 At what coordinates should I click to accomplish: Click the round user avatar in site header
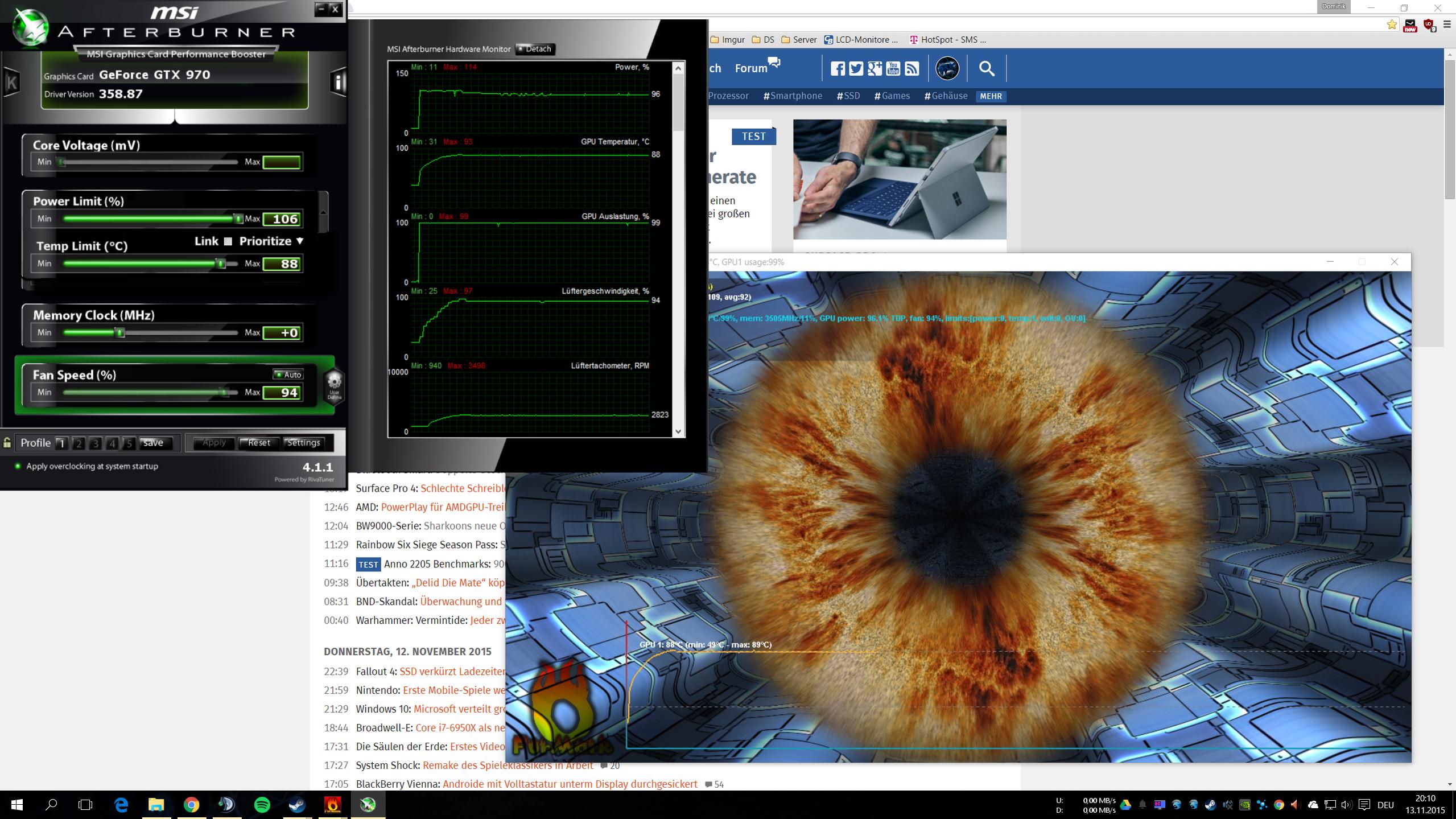pyautogui.click(x=947, y=68)
